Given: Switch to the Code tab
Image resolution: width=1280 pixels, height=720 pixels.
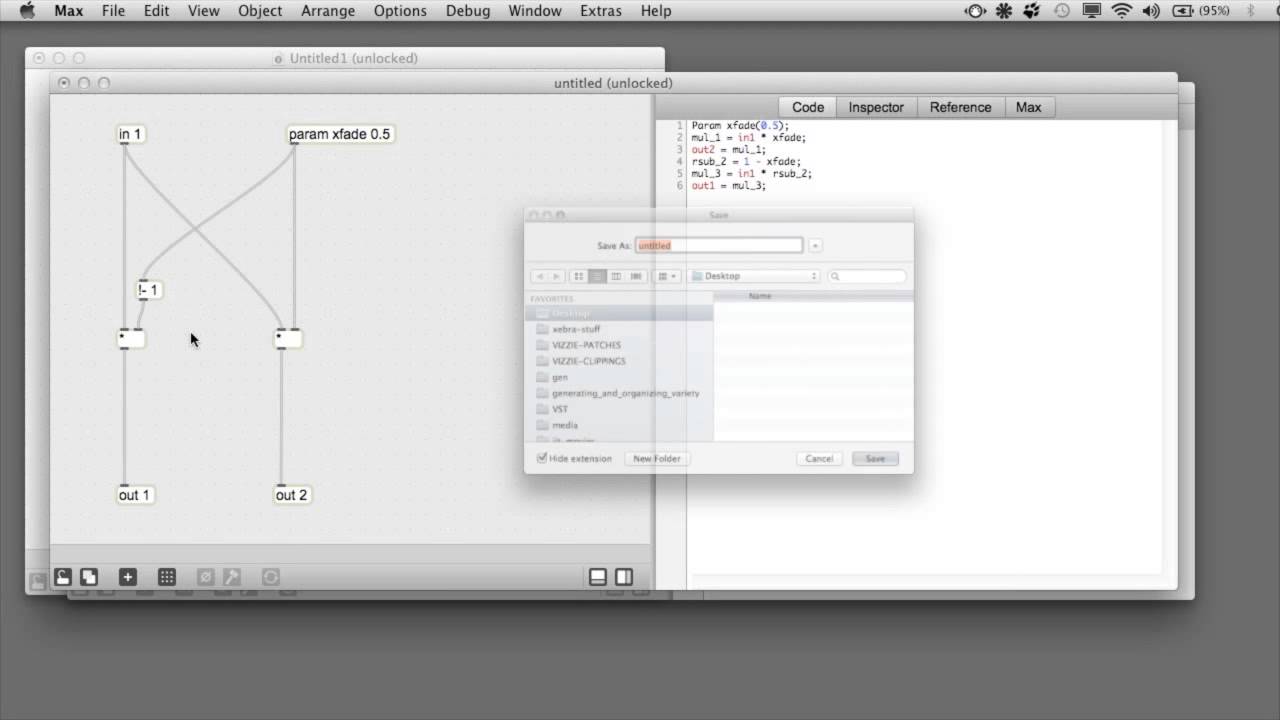Looking at the screenshot, I should pos(808,107).
